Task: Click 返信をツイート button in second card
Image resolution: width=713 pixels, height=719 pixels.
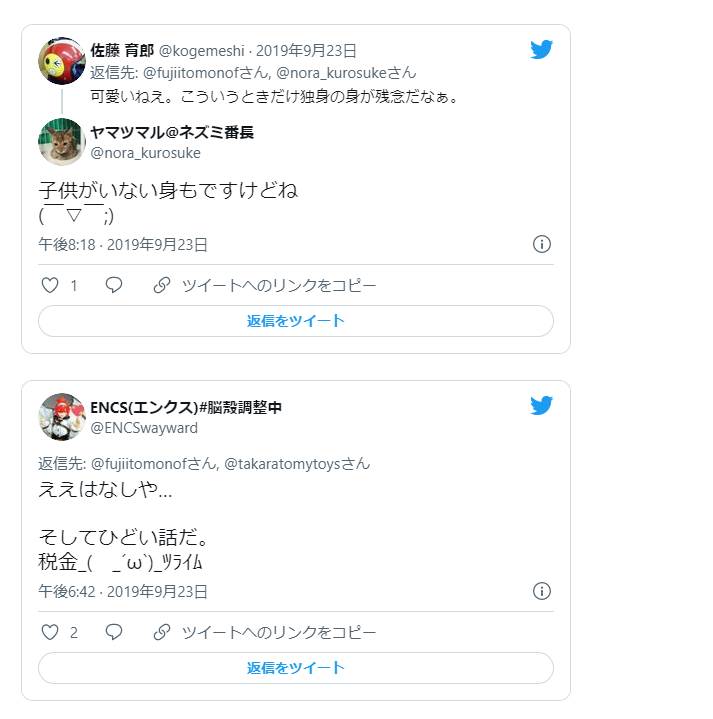Action: click(x=296, y=668)
